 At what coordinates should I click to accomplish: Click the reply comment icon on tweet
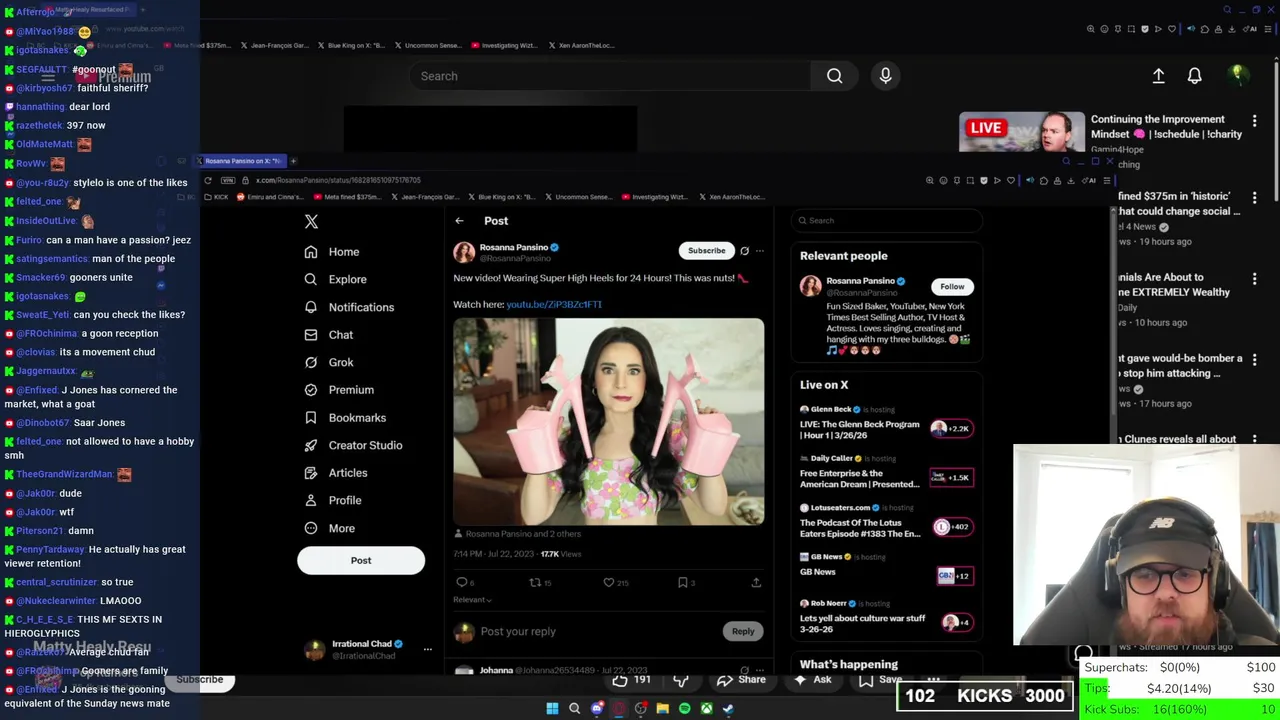[462, 582]
